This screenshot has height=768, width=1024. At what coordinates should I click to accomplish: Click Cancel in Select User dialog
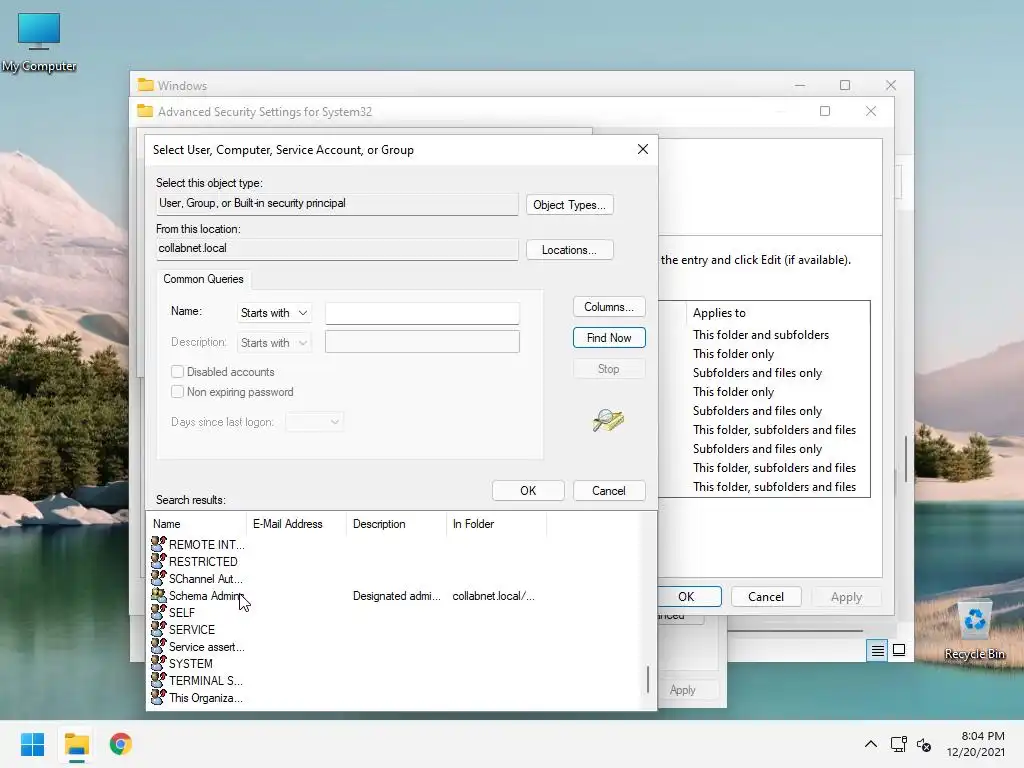[x=609, y=490]
